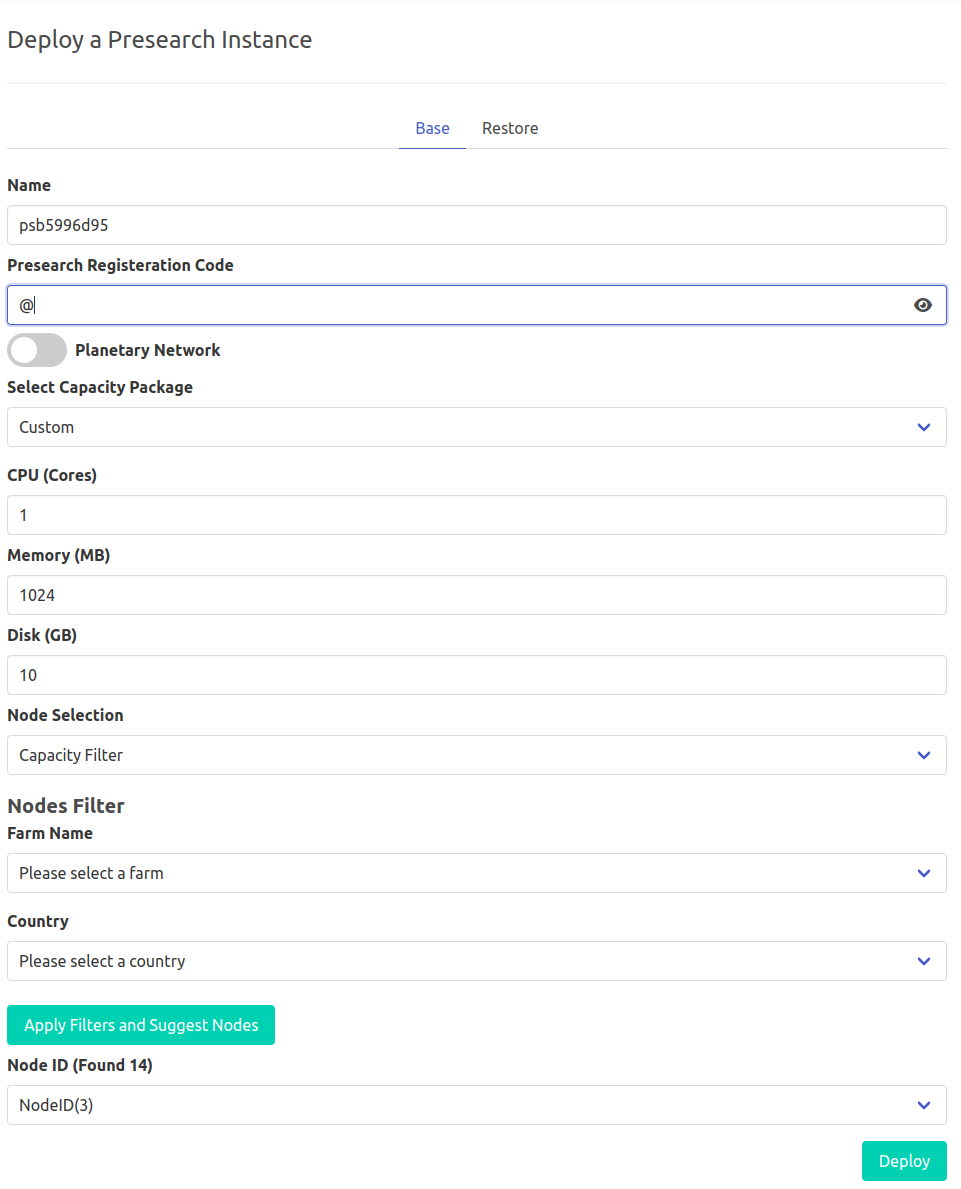Enable the Planetary Network toggle

(x=36, y=350)
